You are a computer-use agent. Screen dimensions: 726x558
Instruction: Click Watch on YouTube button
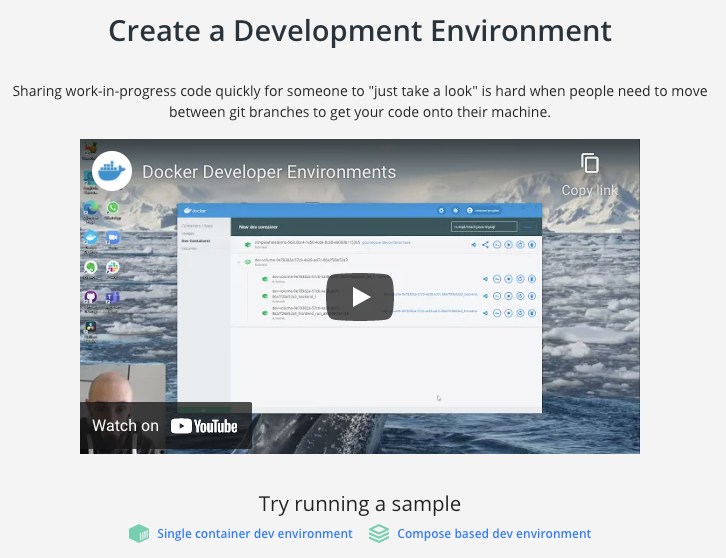[x=166, y=426]
